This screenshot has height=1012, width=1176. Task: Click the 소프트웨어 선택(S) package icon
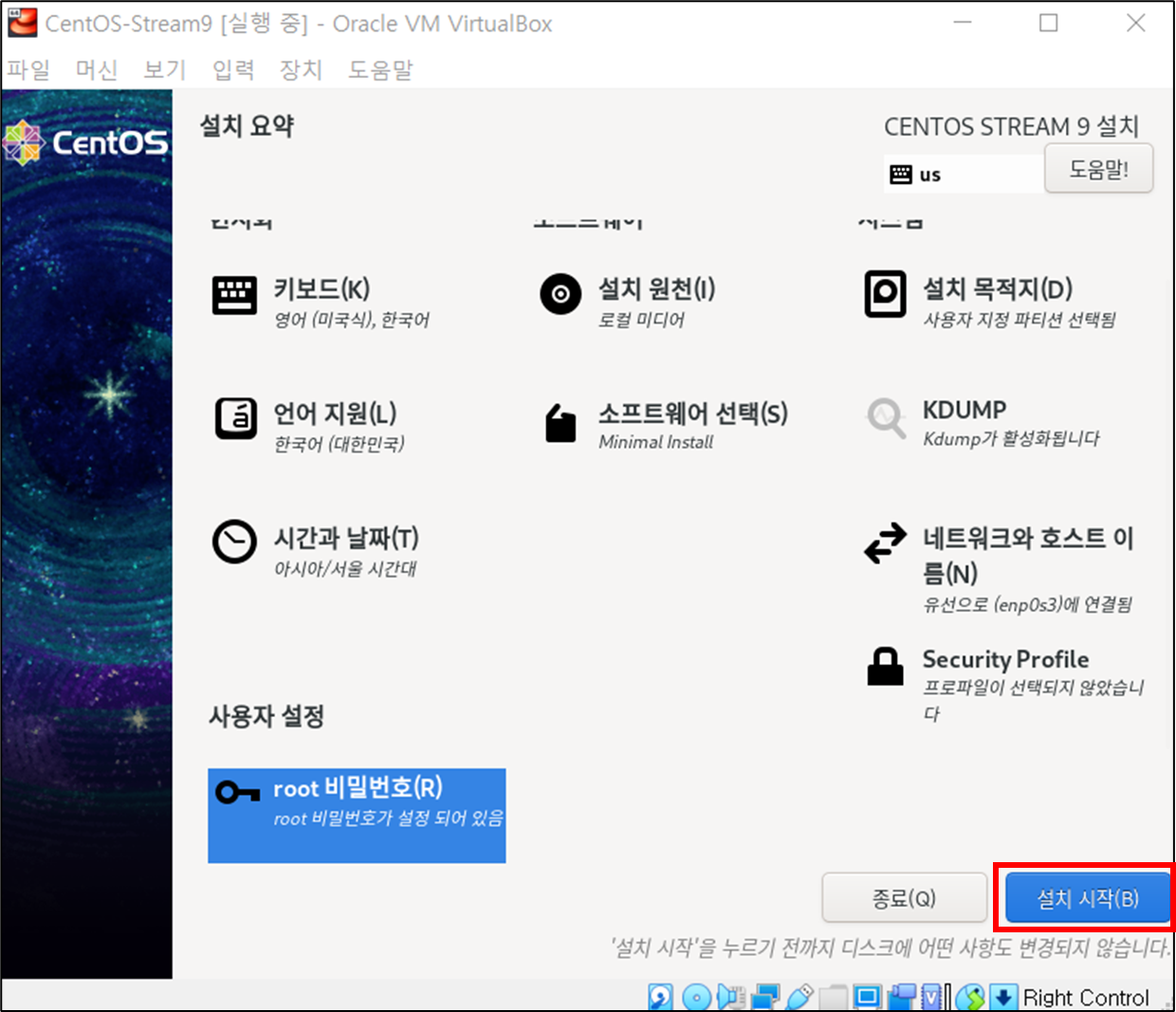coord(560,422)
